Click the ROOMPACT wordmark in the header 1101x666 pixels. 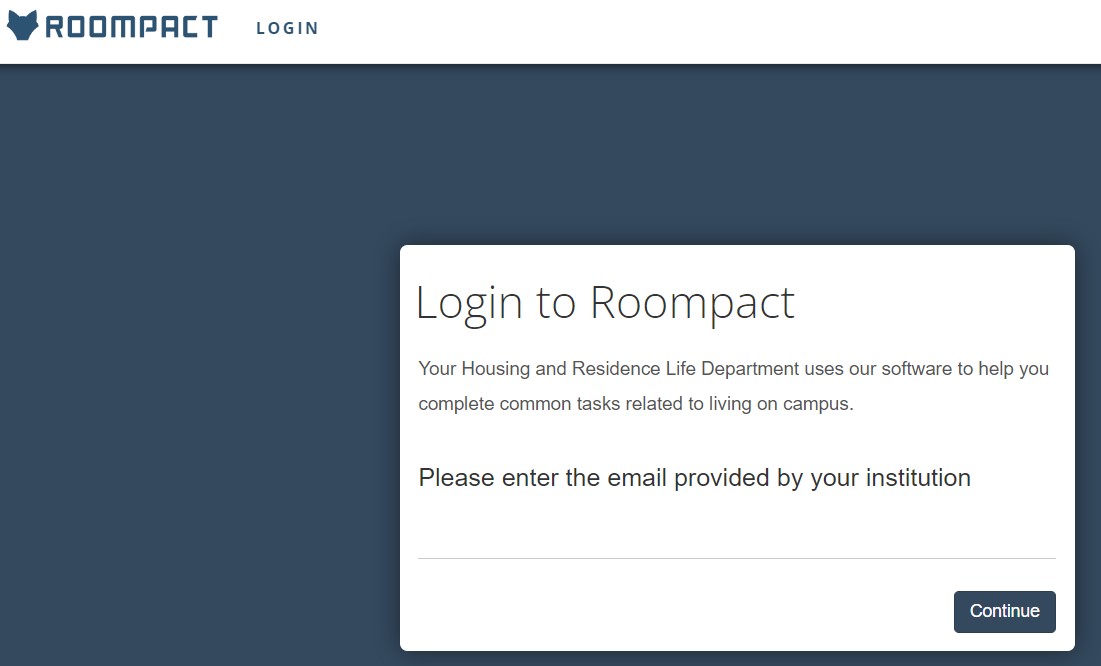click(131, 27)
